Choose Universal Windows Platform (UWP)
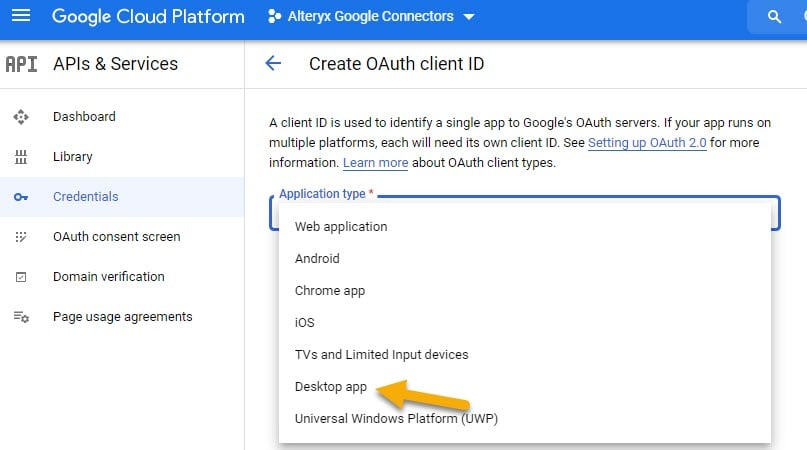 [396, 419]
